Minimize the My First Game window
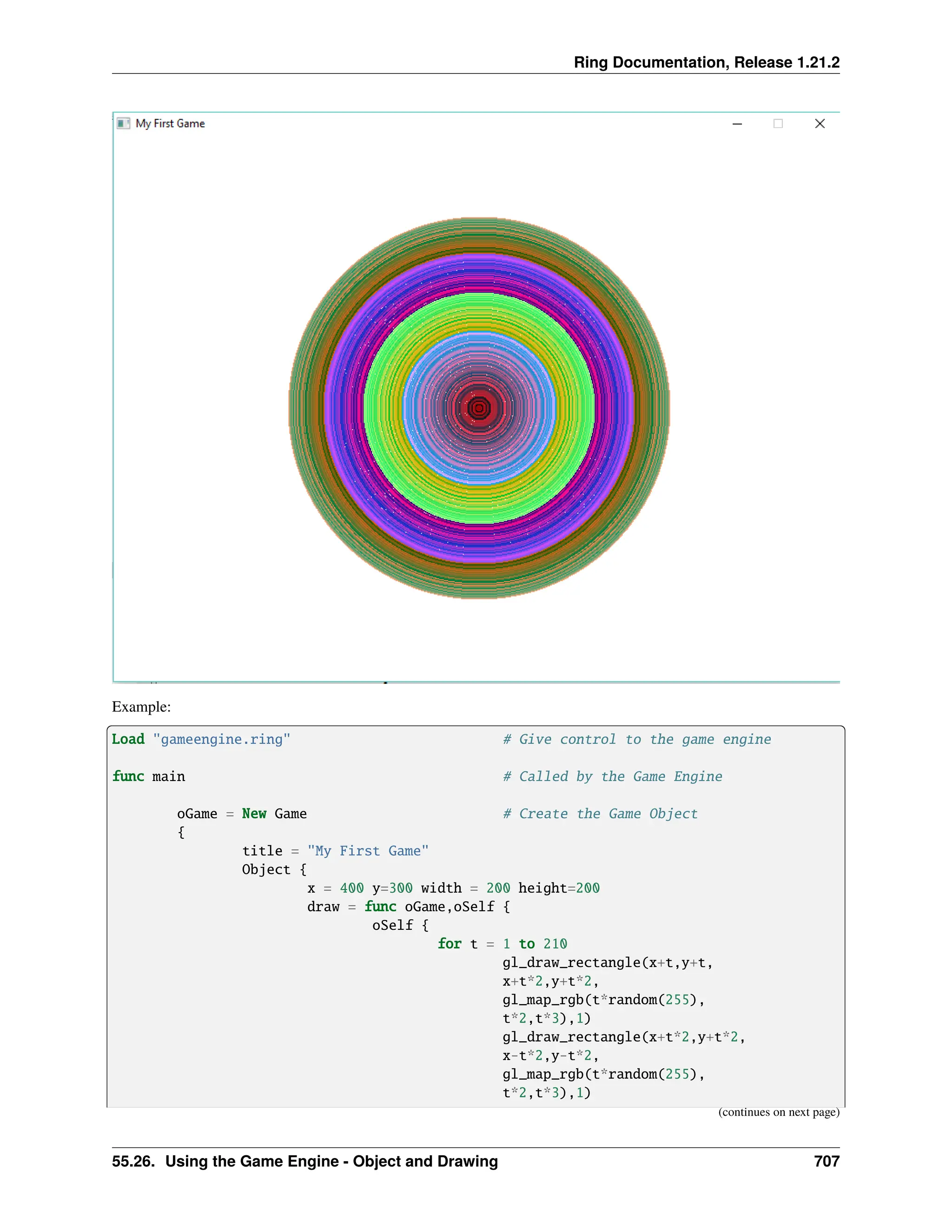 (737, 124)
